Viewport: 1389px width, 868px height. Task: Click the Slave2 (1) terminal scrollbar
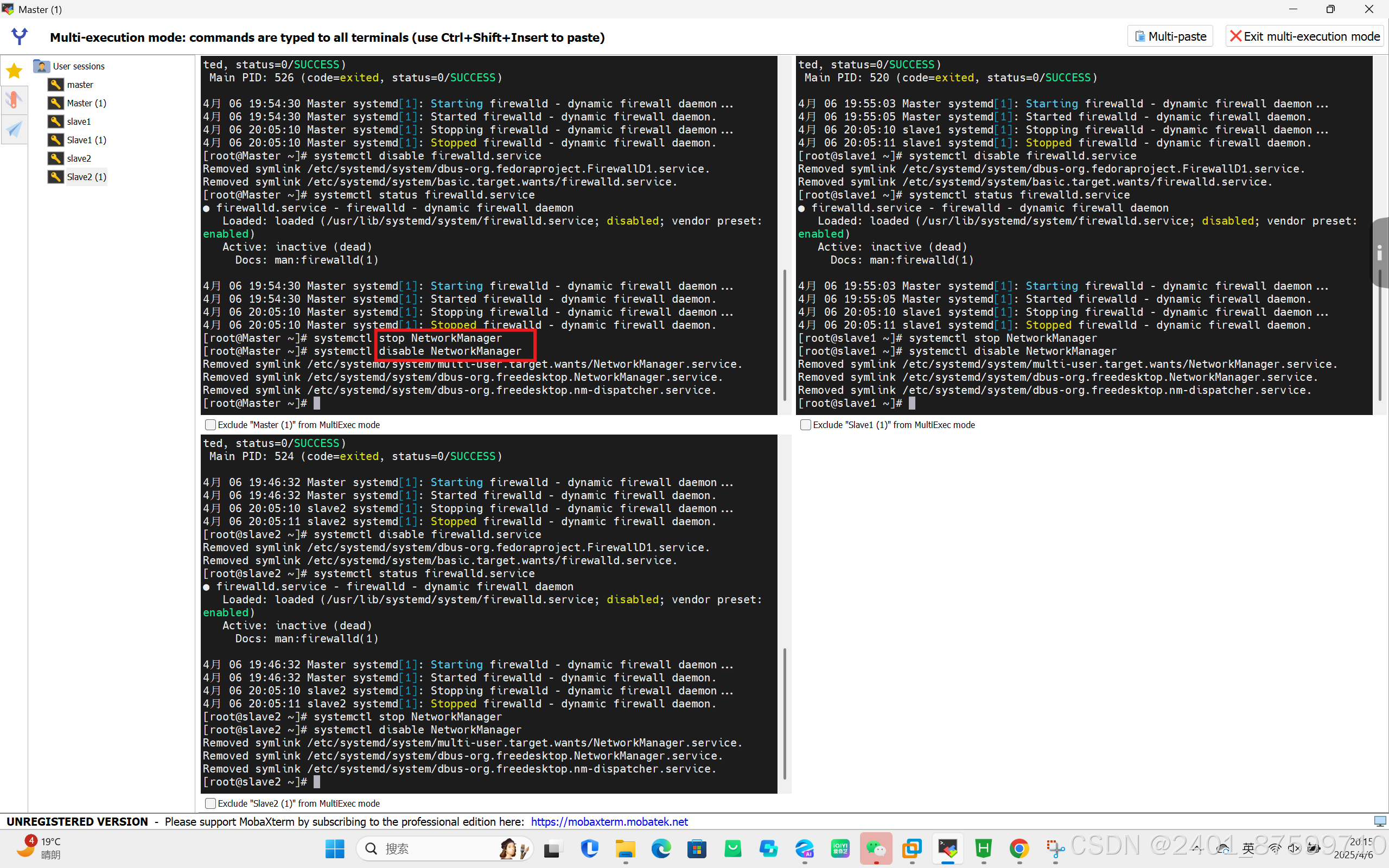(x=785, y=713)
